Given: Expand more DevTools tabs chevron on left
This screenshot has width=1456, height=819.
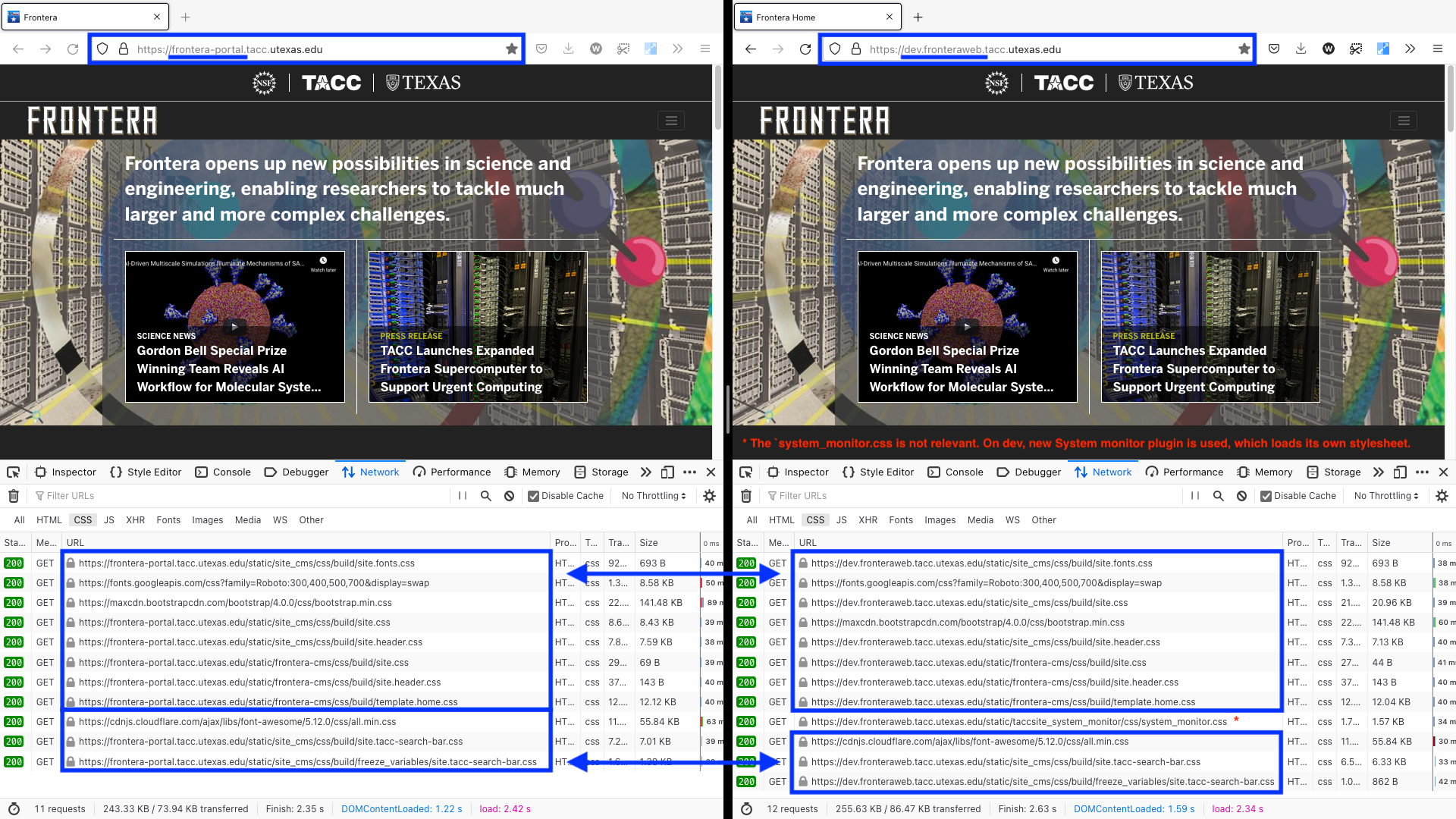Looking at the screenshot, I should tap(645, 472).
